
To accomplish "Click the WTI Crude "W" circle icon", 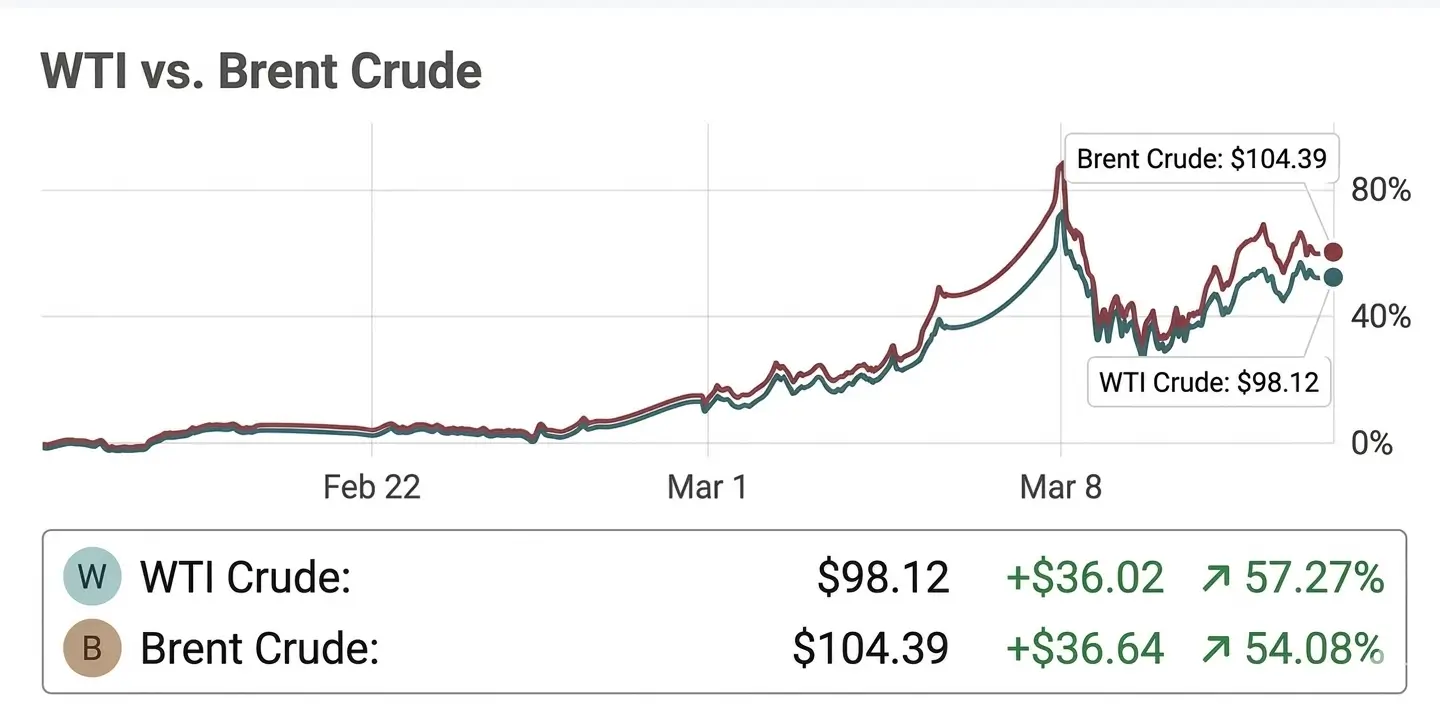I will pyautogui.click(x=92, y=577).
